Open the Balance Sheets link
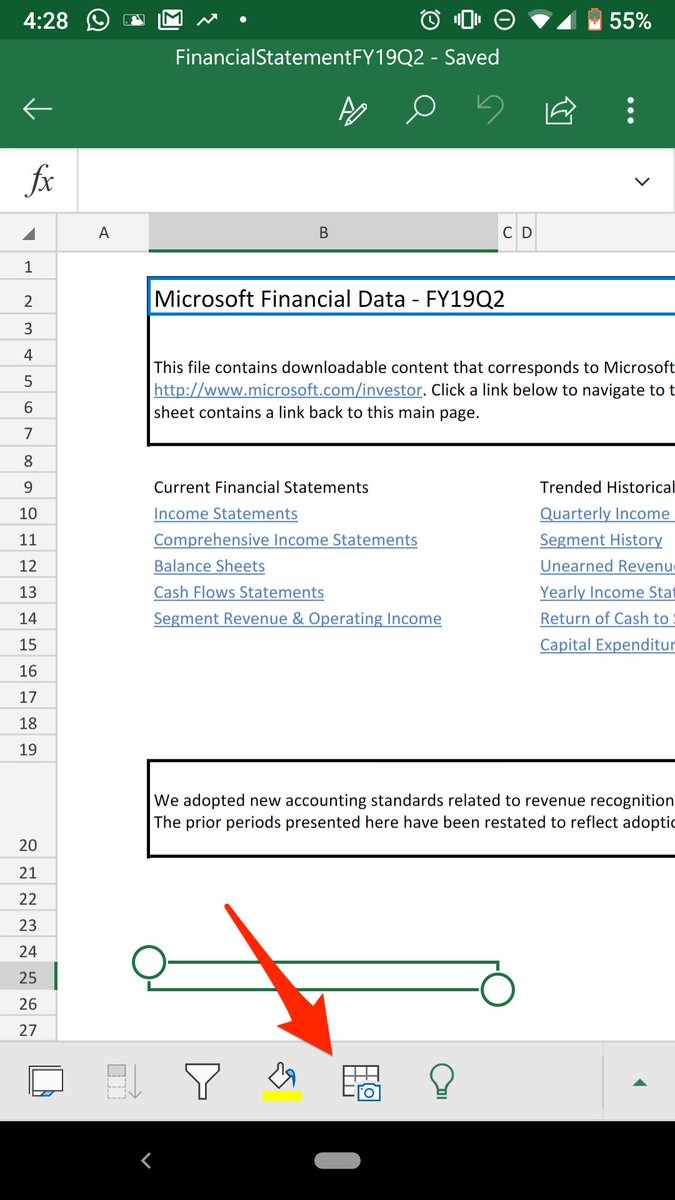Image resolution: width=675 pixels, height=1200 pixels. click(209, 566)
